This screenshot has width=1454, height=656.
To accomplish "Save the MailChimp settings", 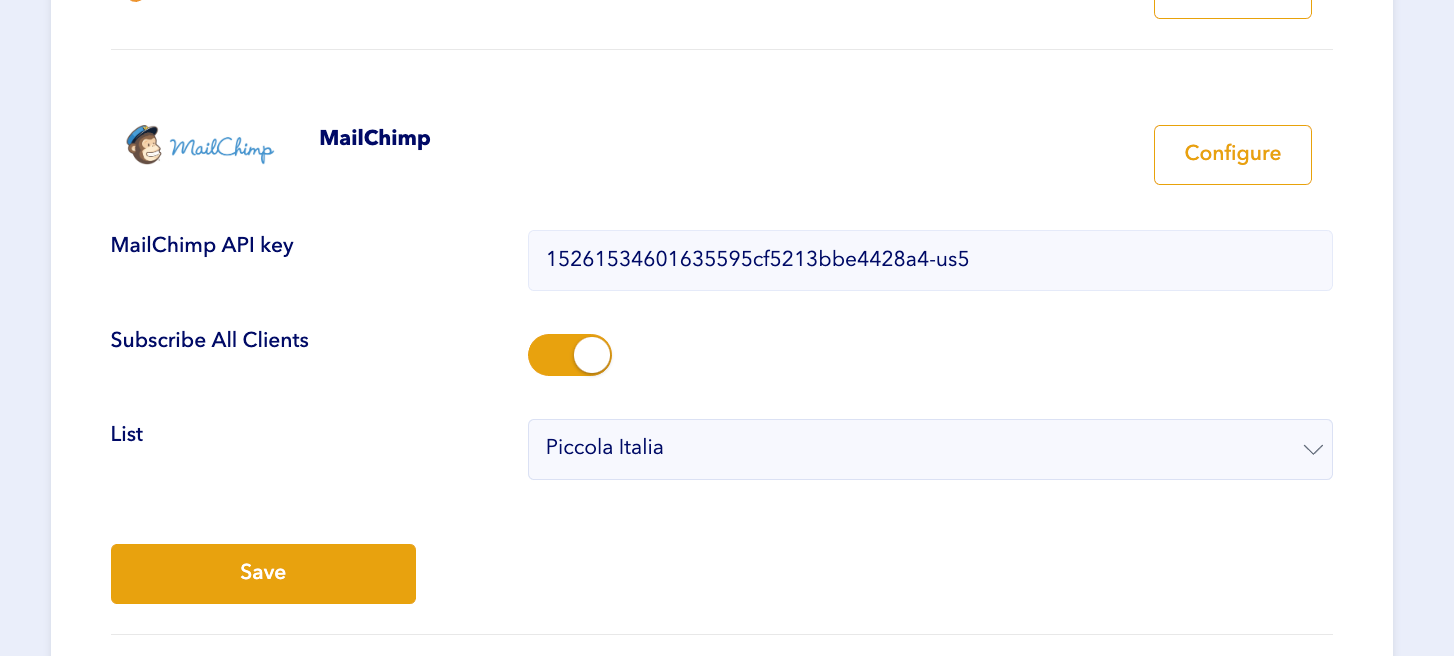I will [x=263, y=573].
